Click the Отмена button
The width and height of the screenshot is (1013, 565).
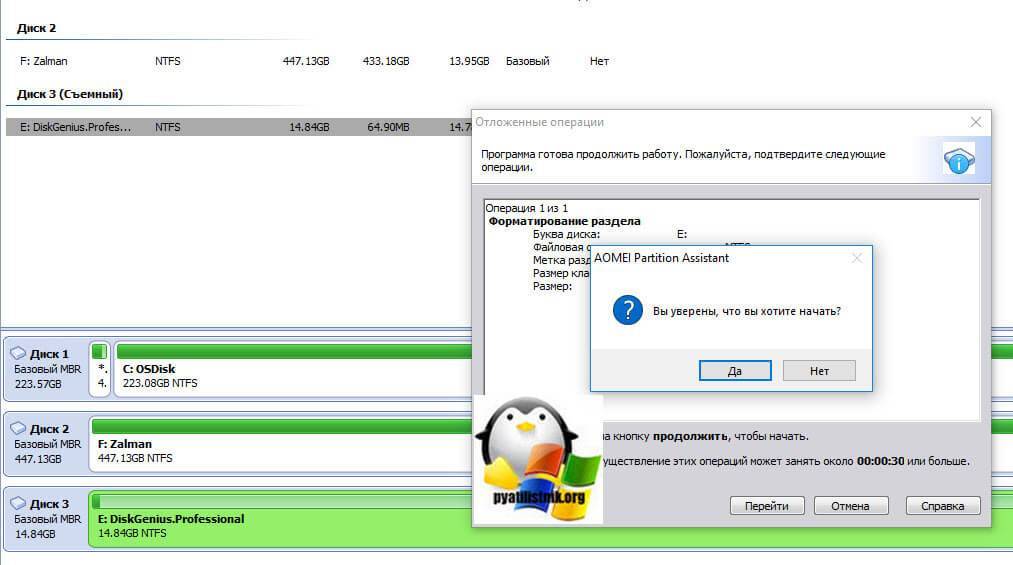click(x=850, y=506)
